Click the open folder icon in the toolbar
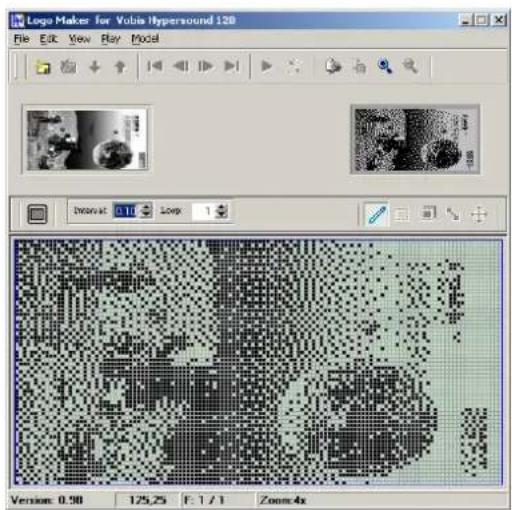The width and height of the screenshot is (512, 510). tap(43, 67)
